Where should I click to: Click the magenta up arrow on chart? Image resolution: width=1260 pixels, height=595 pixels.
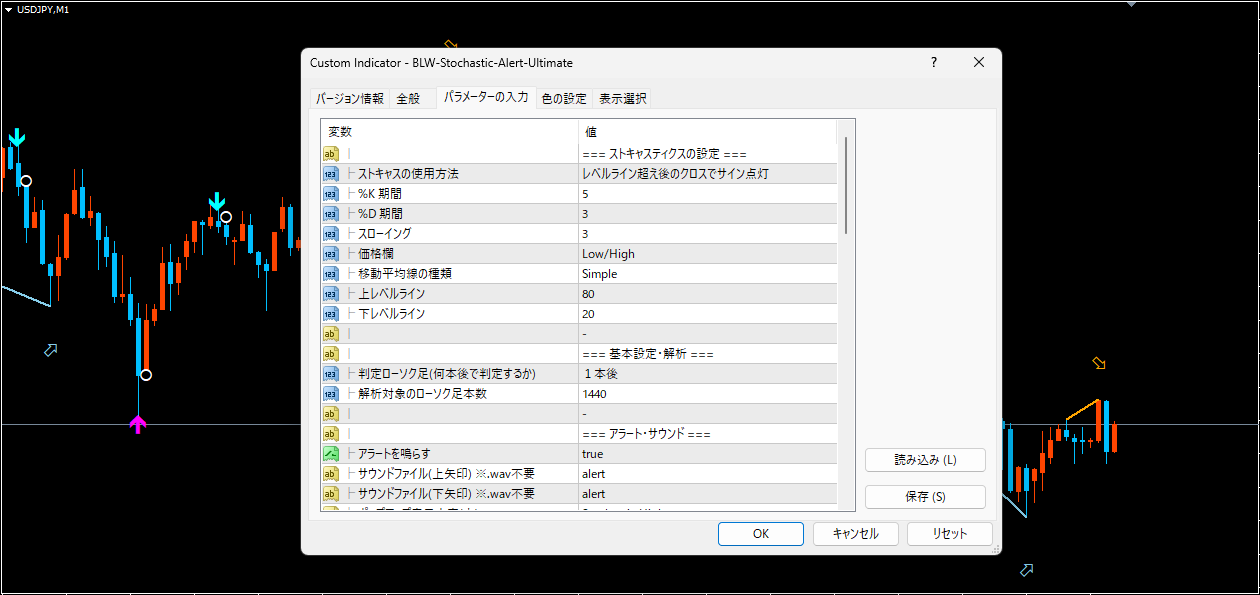[x=138, y=424]
